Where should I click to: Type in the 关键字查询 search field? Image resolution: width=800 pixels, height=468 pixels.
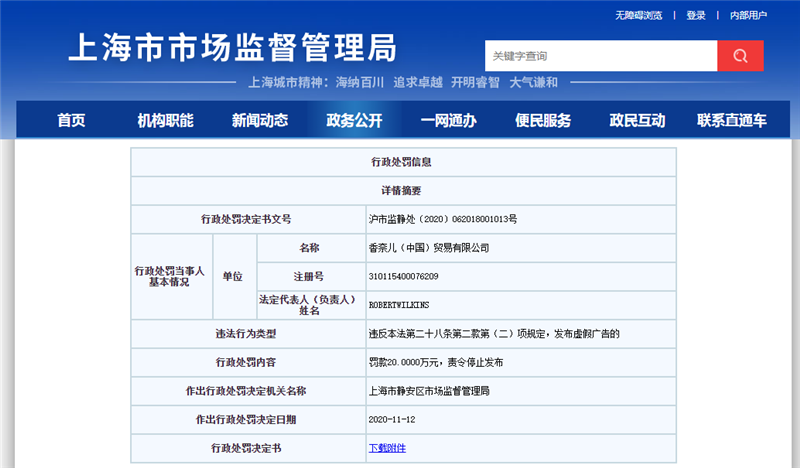[600, 56]
